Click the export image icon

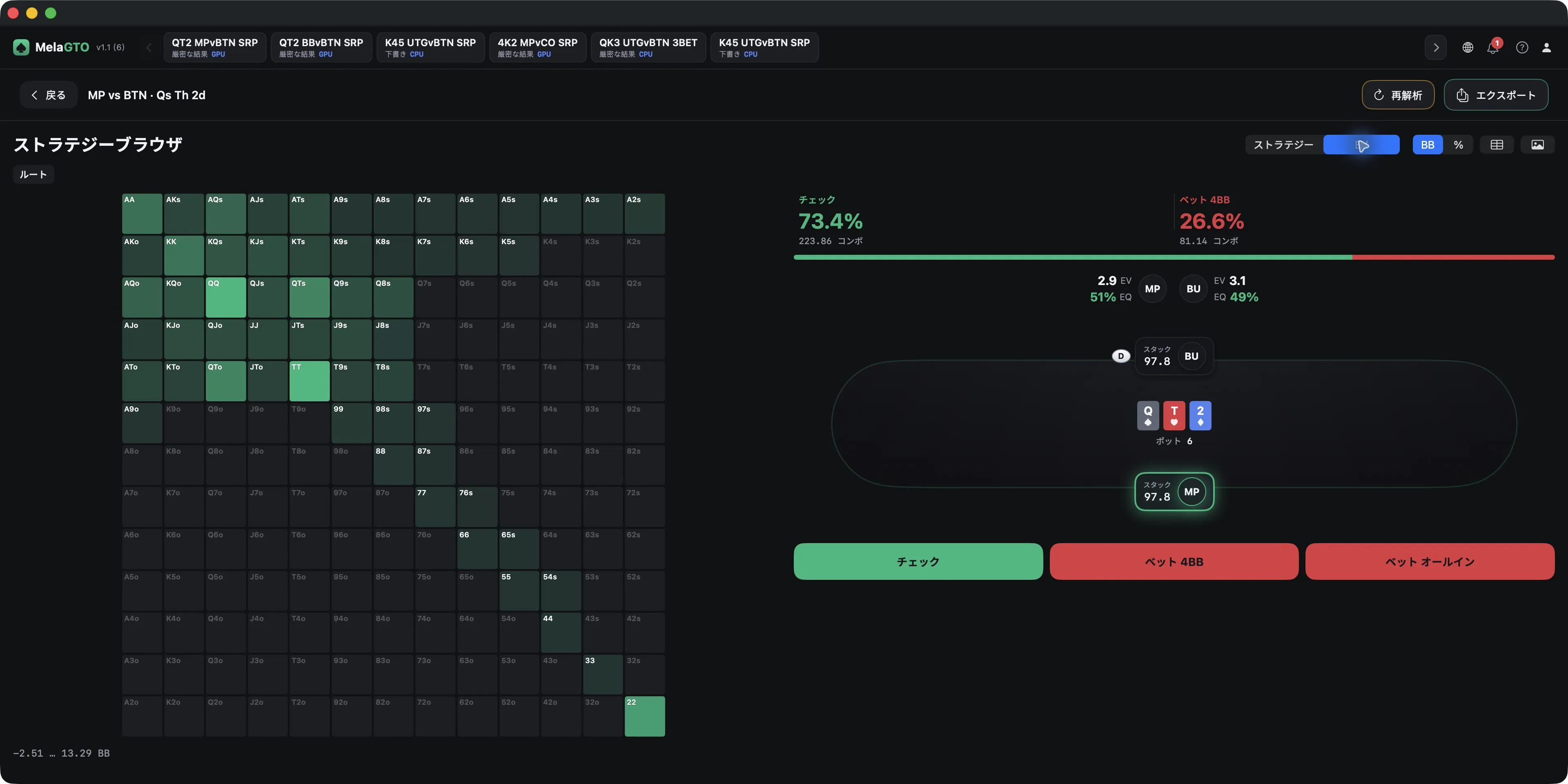click(1537, 145)
